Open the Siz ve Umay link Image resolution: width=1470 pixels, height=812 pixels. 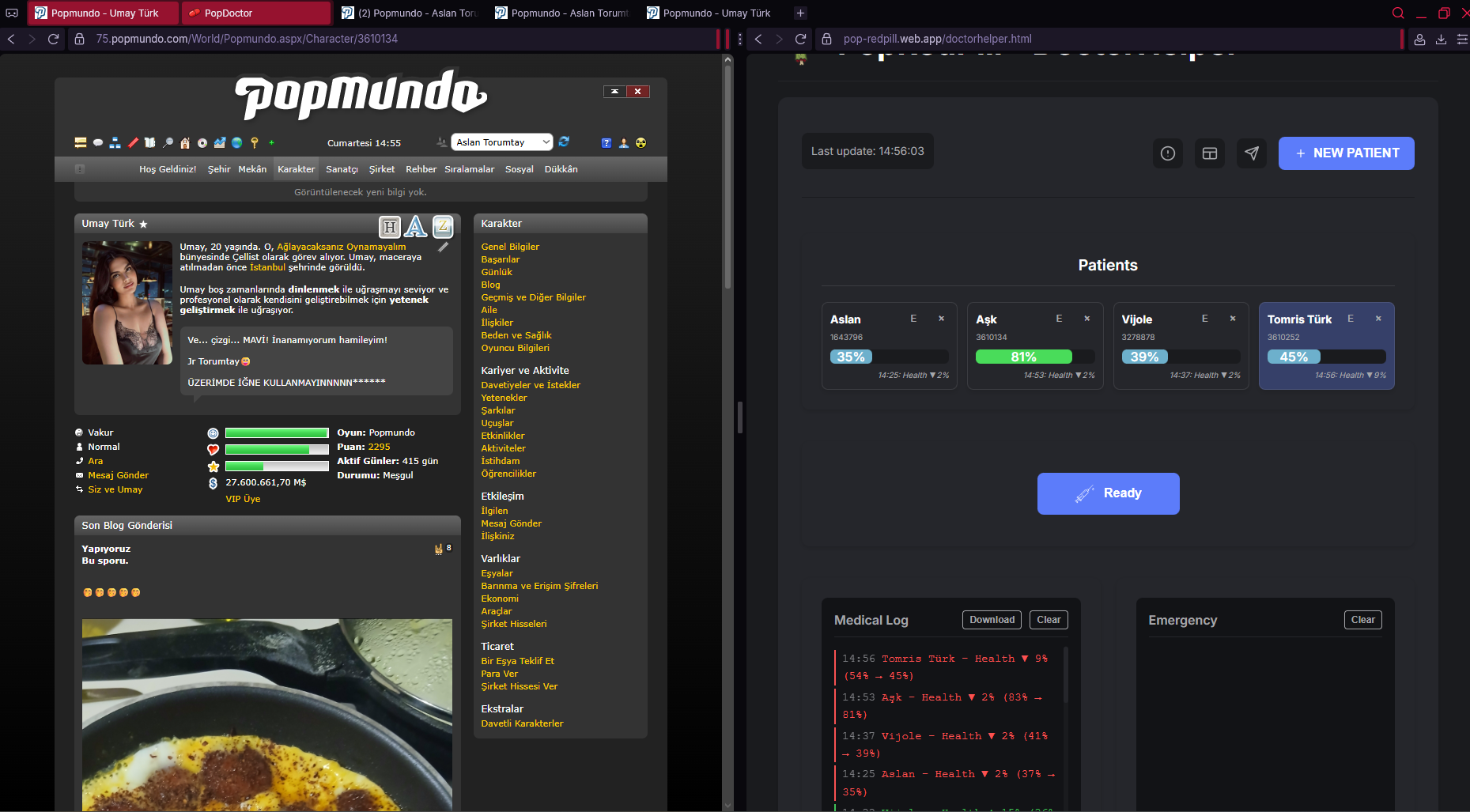[x=115, y=489]
